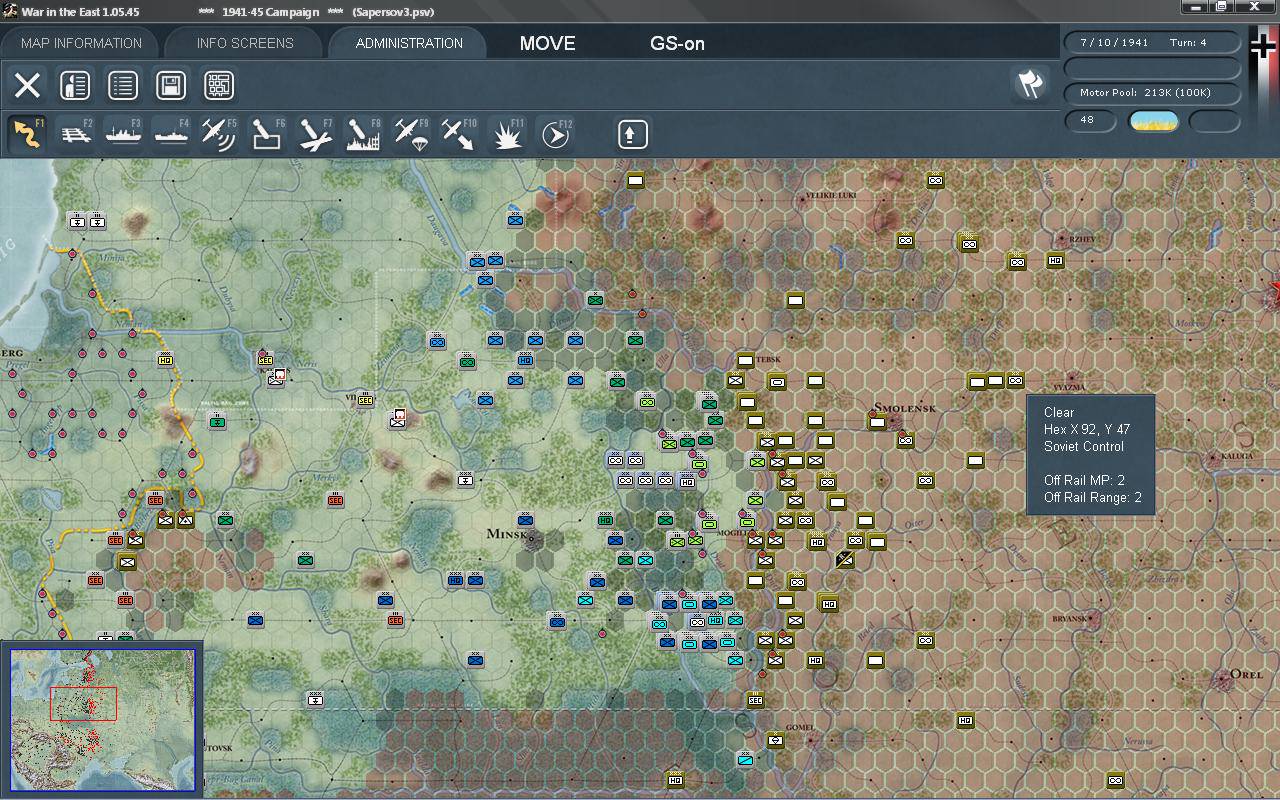
Task: Activate F5 air recon mode
Action: pyautogui.click(x=219, y=134)
